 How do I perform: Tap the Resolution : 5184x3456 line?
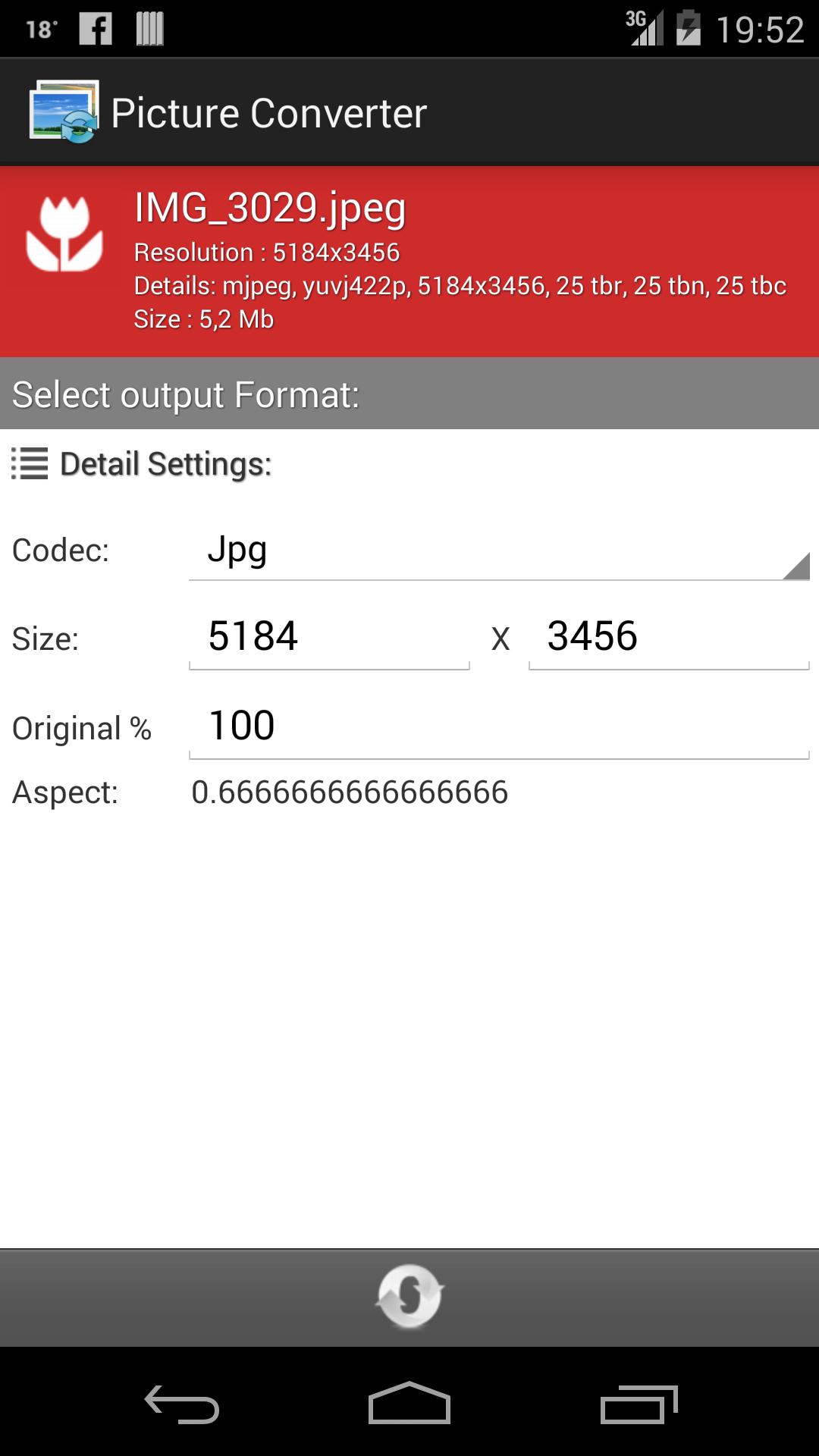[267, 253]
